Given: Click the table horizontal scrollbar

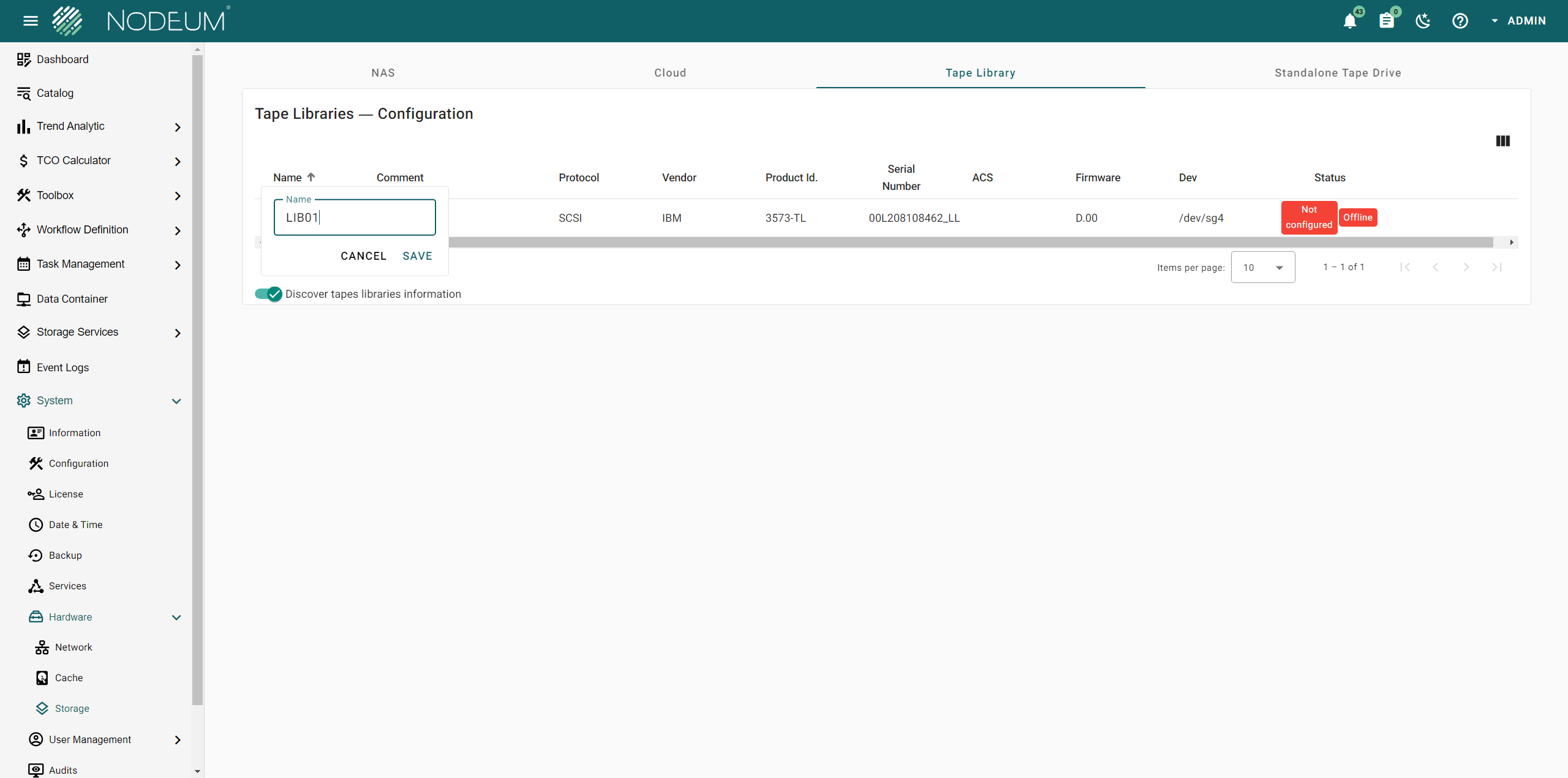Looking at the screenshot, I should point(968,243).
